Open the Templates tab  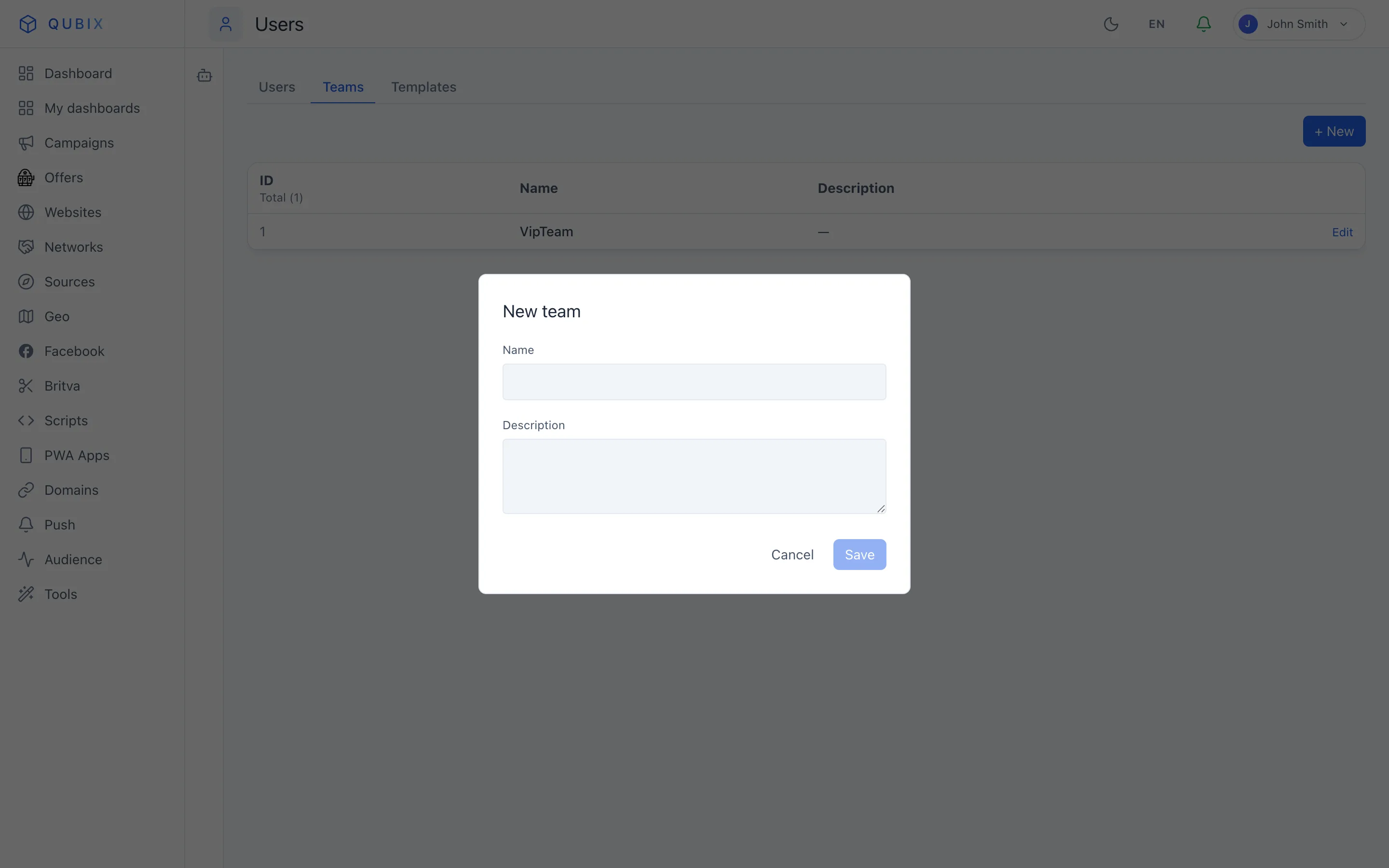pos(423,87)
